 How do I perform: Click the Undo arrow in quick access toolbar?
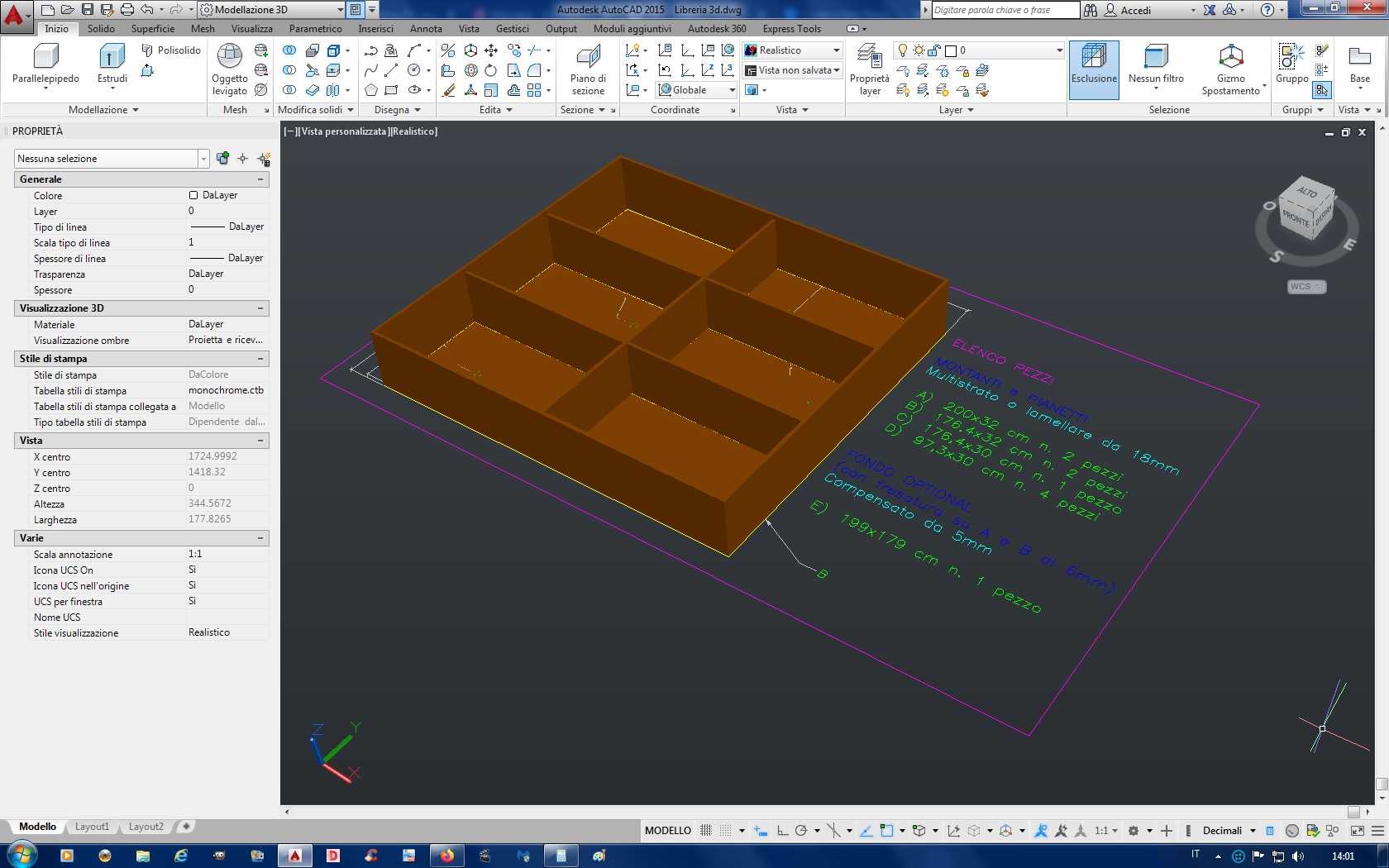point(147,10)
